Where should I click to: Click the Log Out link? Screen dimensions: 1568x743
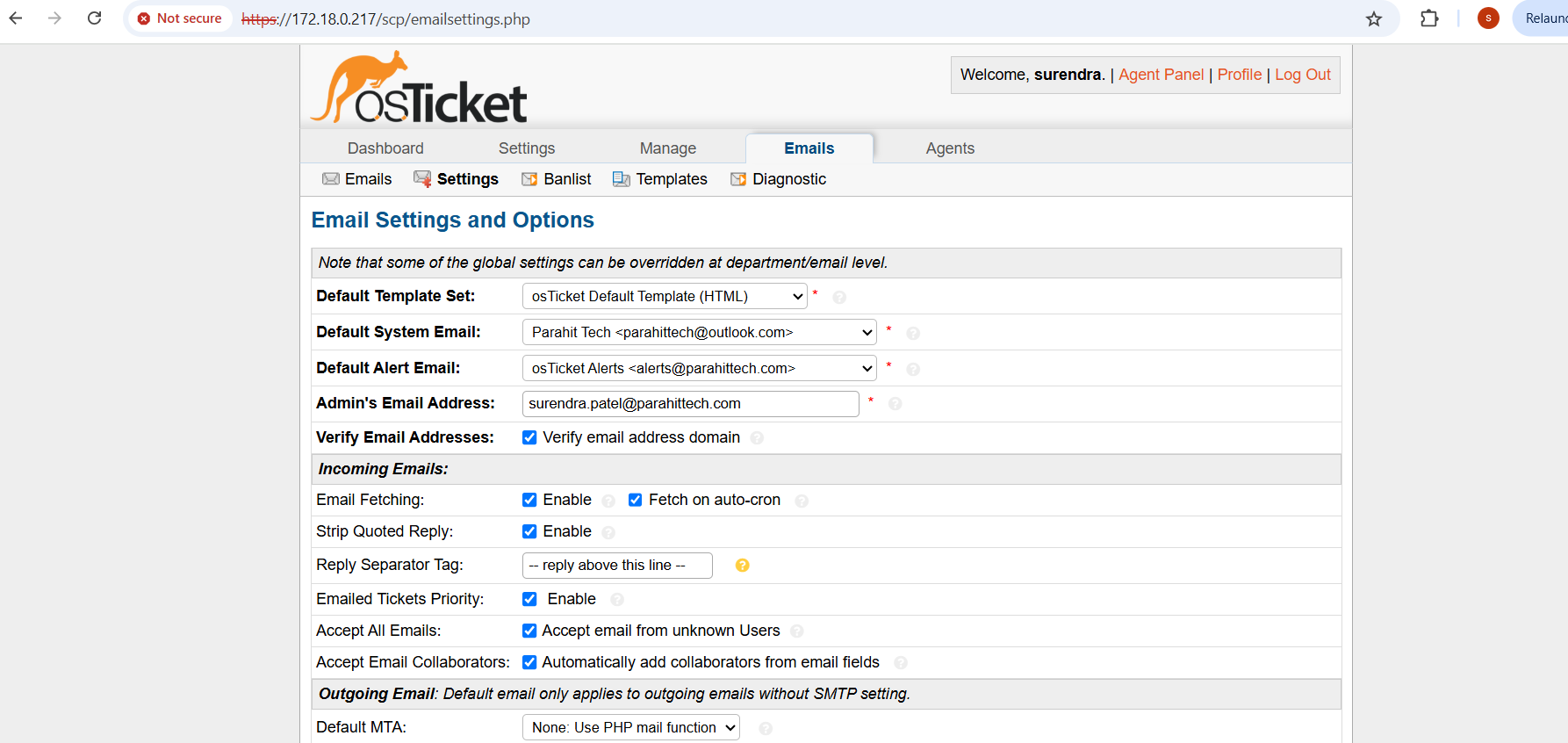click(x=1302, y=75)
